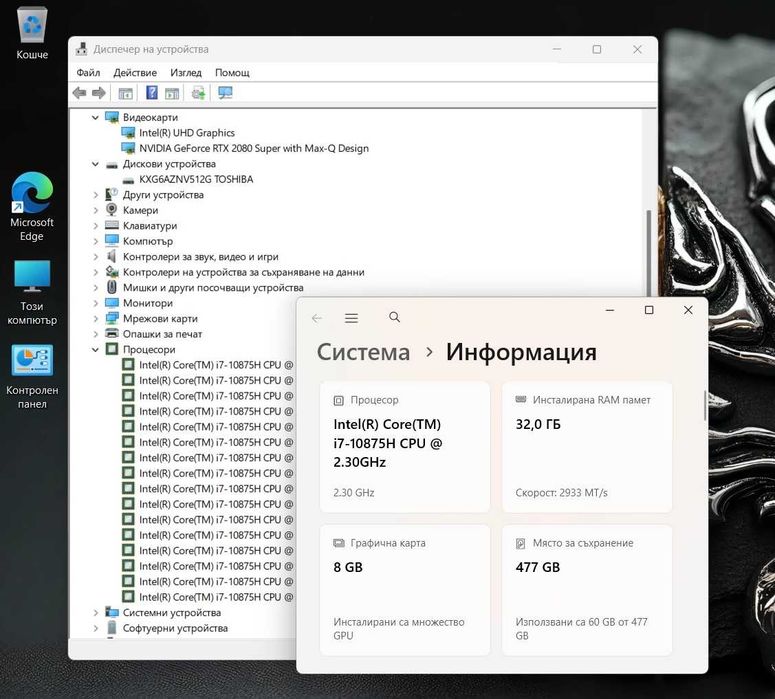
Task: Expand the Монитори category
Action: (95, 304)
